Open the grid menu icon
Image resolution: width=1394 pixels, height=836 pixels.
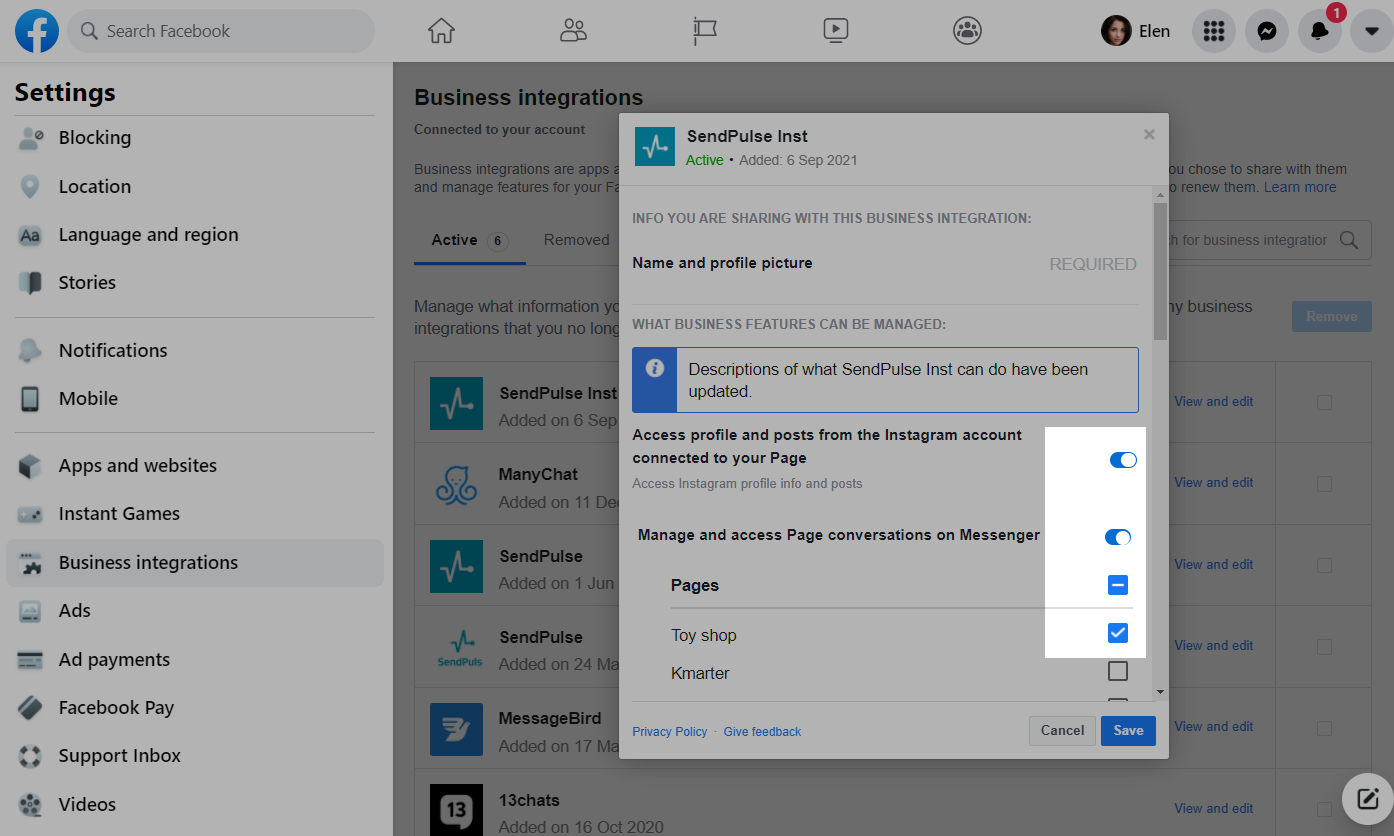click(x=1214, y=31)
